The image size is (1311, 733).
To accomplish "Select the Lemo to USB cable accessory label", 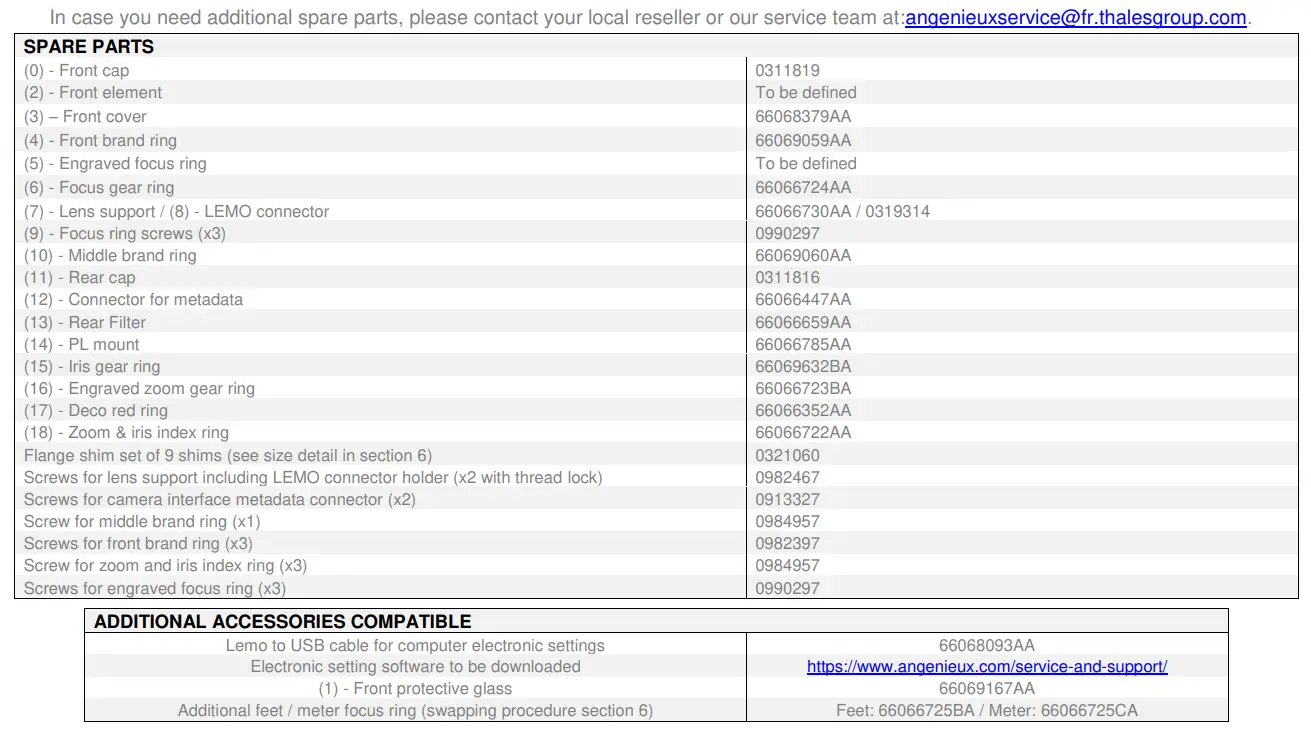I will pyautogui.click(x=415, y=646).
